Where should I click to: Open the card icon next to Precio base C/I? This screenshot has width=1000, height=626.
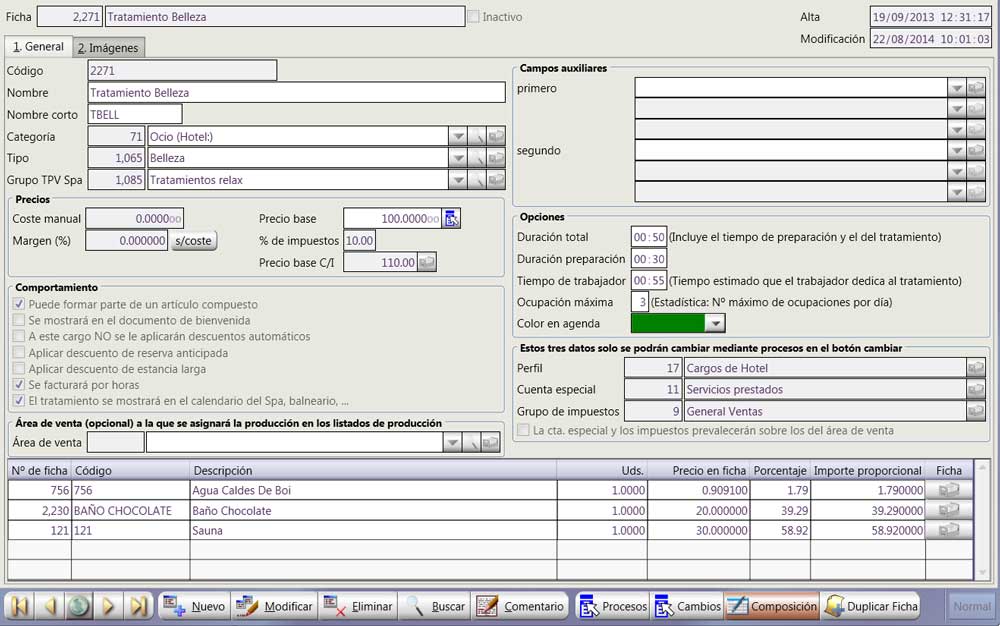pyautogui.click(x=427, y=262)
